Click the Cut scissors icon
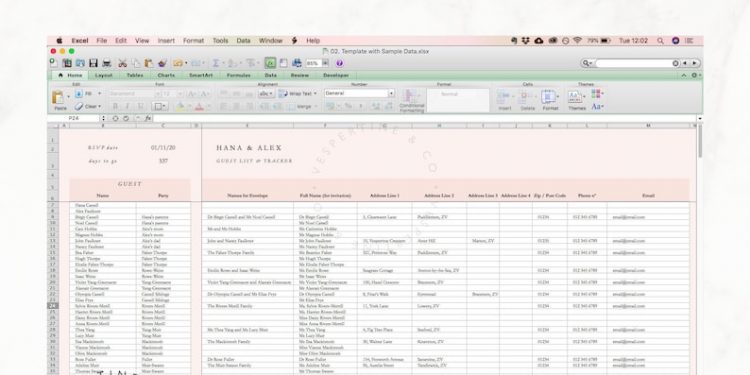This screenshot has width=750, height=375. [x=122, y=63]
